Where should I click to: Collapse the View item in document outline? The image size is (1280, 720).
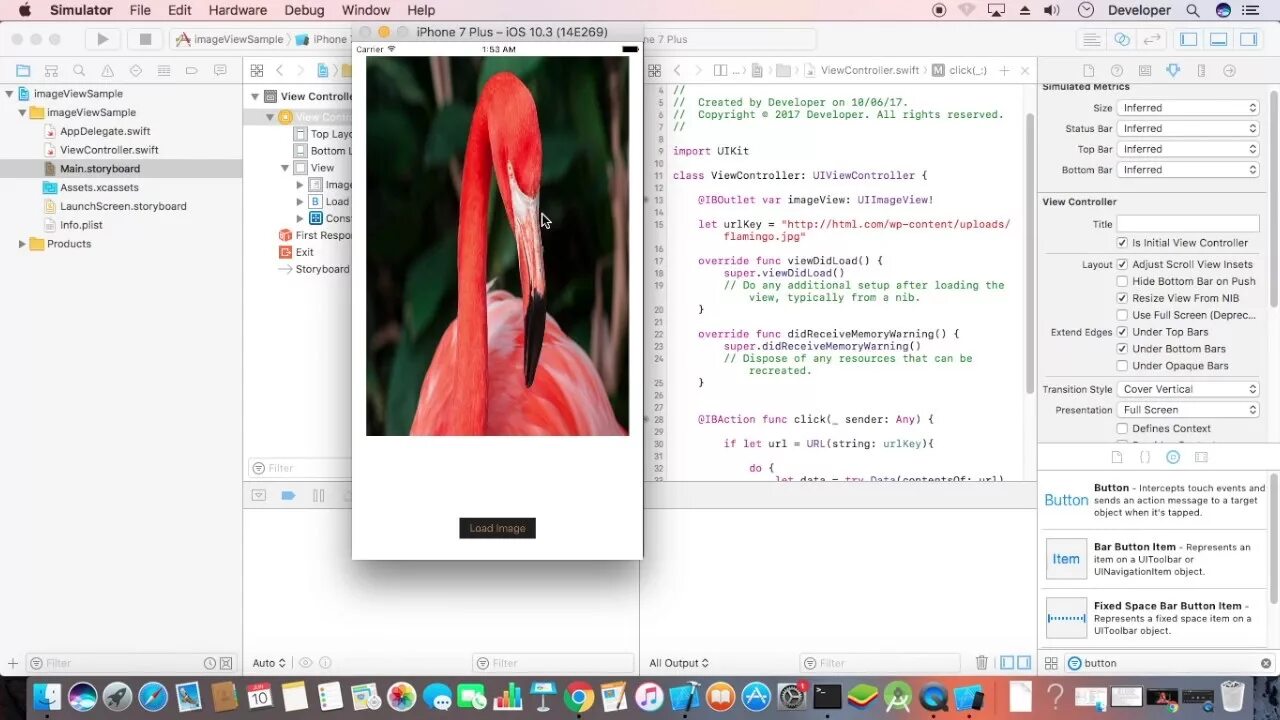click(285, 168)
